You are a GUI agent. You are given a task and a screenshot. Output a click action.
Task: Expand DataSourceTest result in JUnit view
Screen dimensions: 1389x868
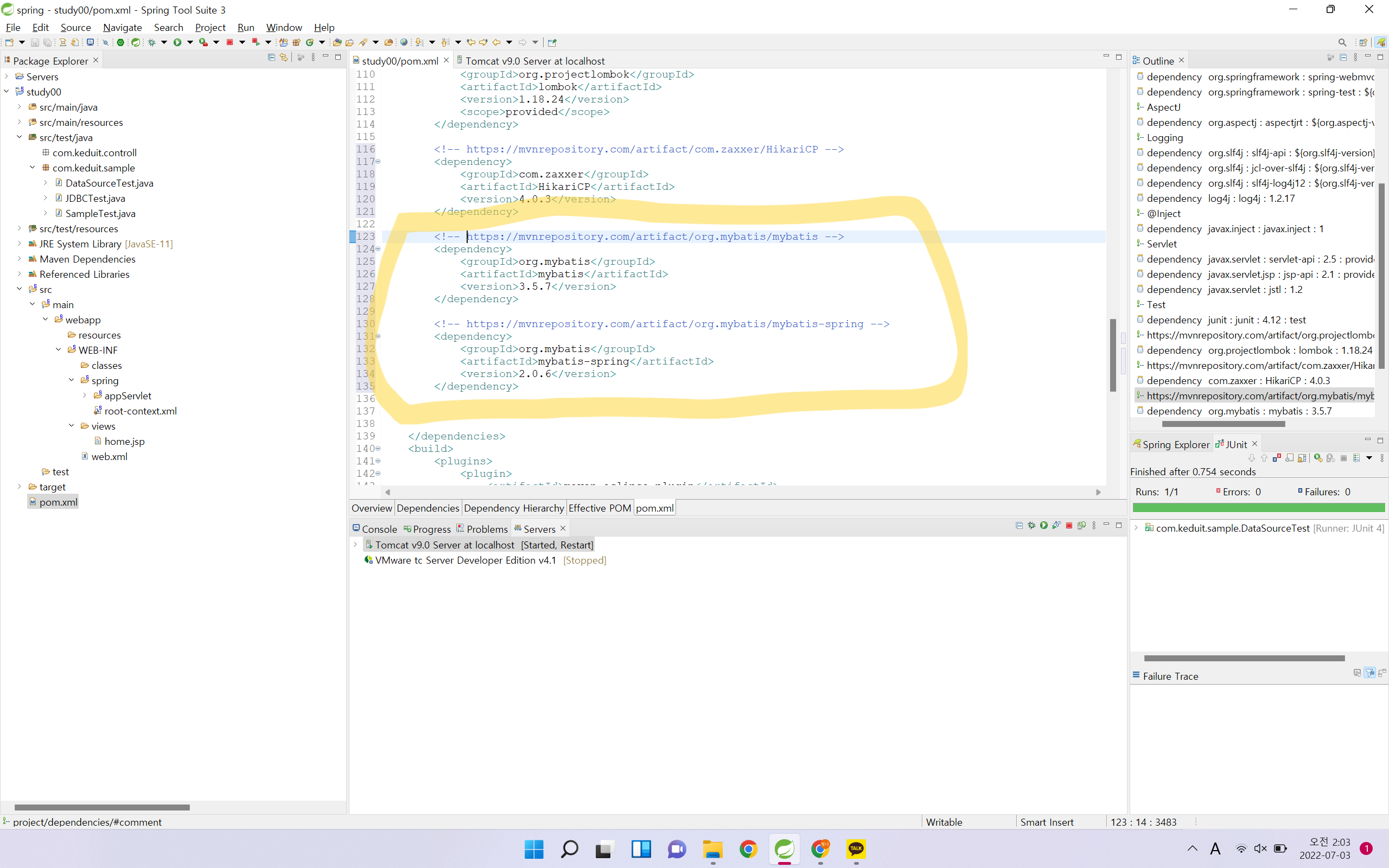[x=1136, y=527]
